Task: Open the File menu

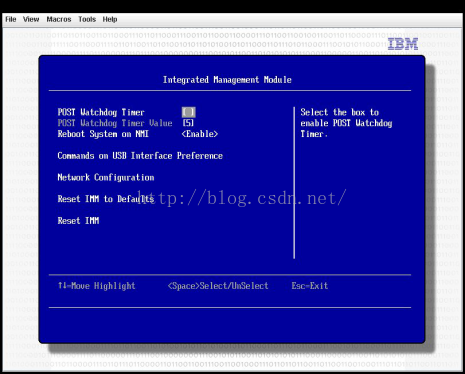Action: 11,19
